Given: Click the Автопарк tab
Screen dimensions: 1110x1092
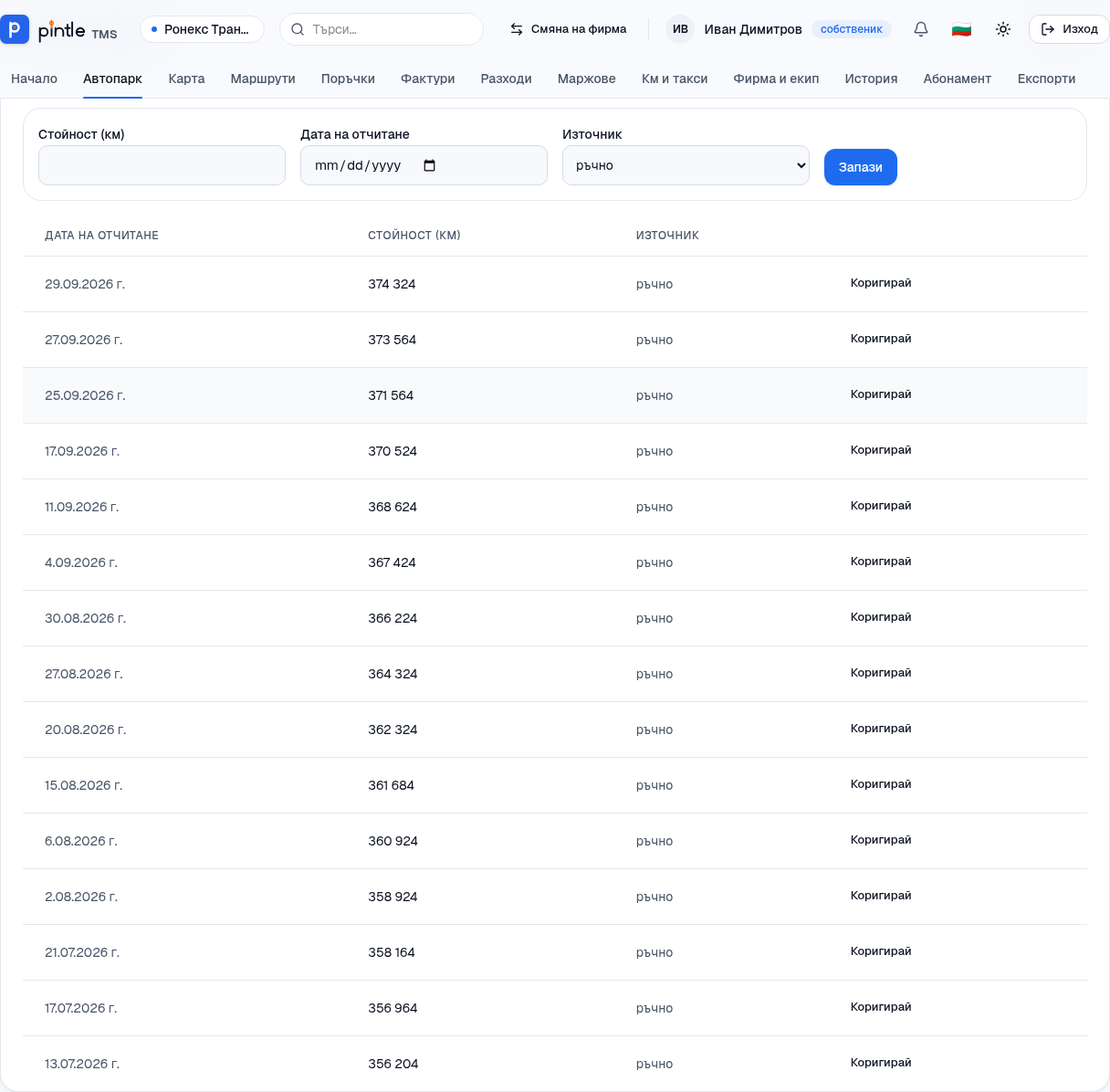Looking at the screenshot, I should pos(112,79).
